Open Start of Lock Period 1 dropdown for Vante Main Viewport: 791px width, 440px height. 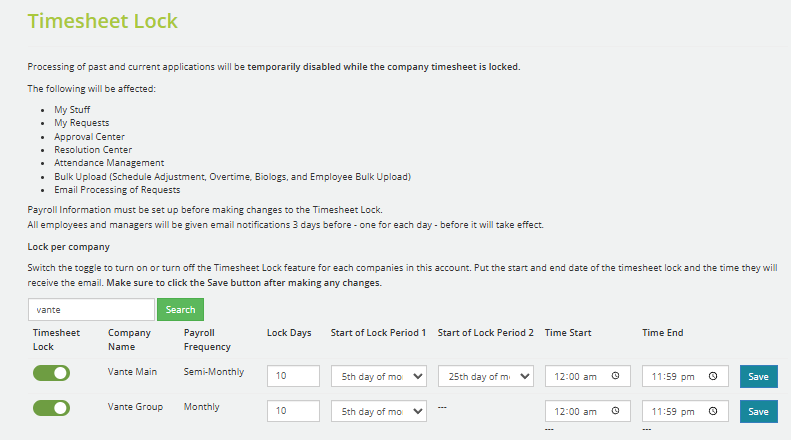pos(379,376)
